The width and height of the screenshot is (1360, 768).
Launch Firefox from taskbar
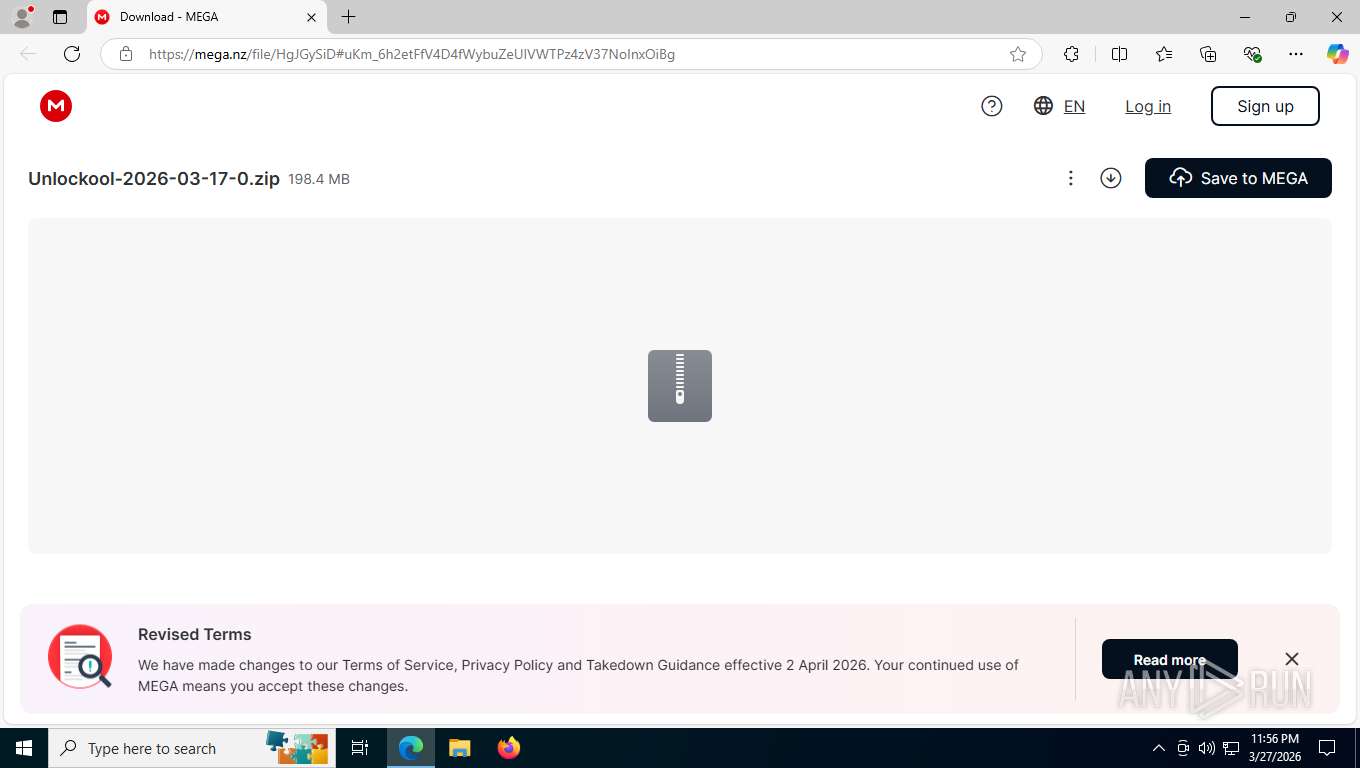509,748
